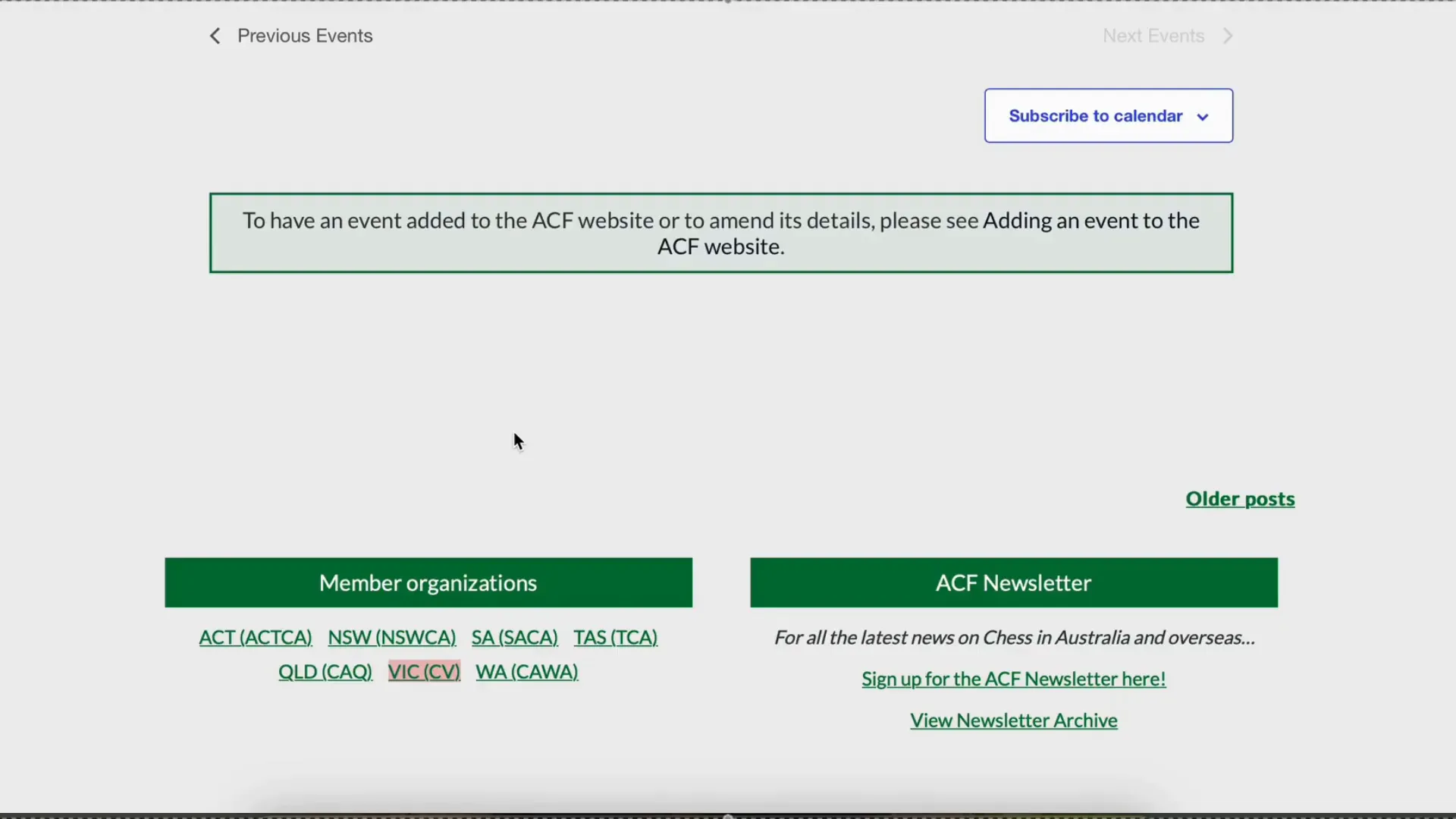Open the ACT (ACTCA) link
Screen dimensions: 1456x819
click(256, 638)
